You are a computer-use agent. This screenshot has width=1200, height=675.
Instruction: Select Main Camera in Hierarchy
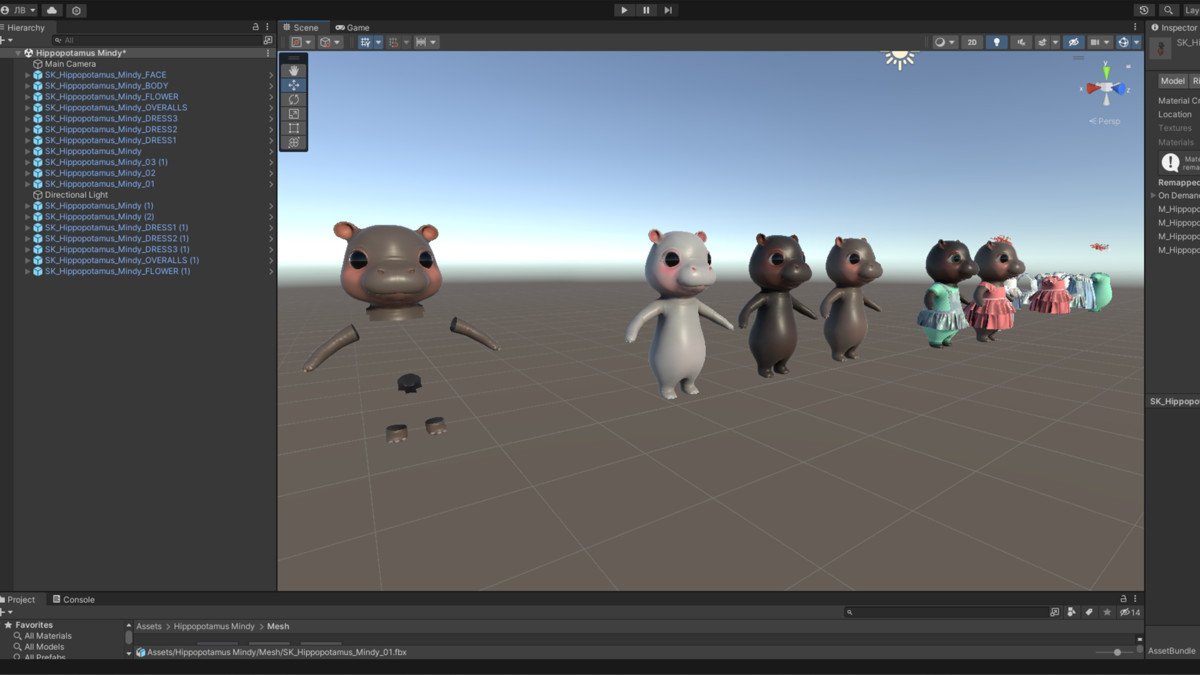(x=70, y=64)
